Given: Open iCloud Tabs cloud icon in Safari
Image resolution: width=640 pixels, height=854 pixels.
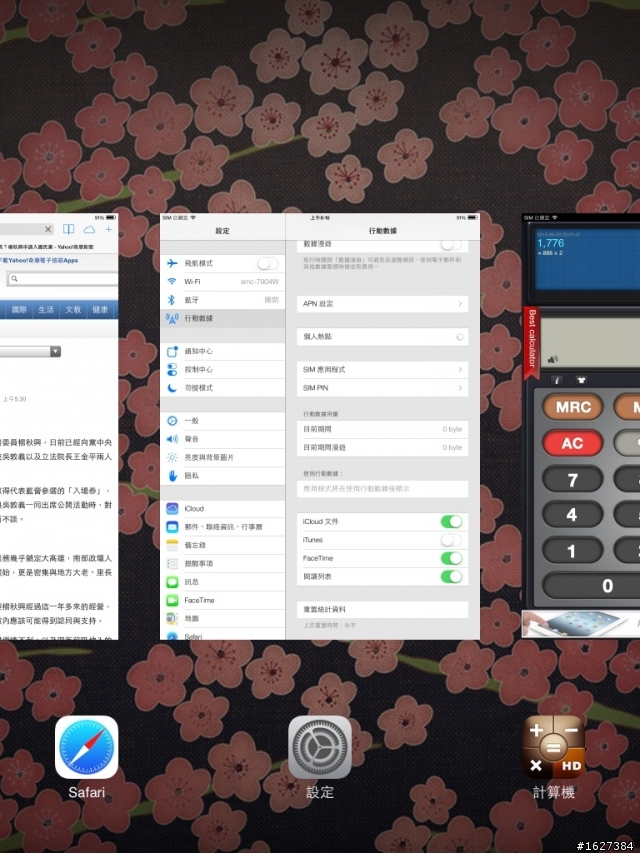Looking at the screenshot, I should (x=89, y=229).
